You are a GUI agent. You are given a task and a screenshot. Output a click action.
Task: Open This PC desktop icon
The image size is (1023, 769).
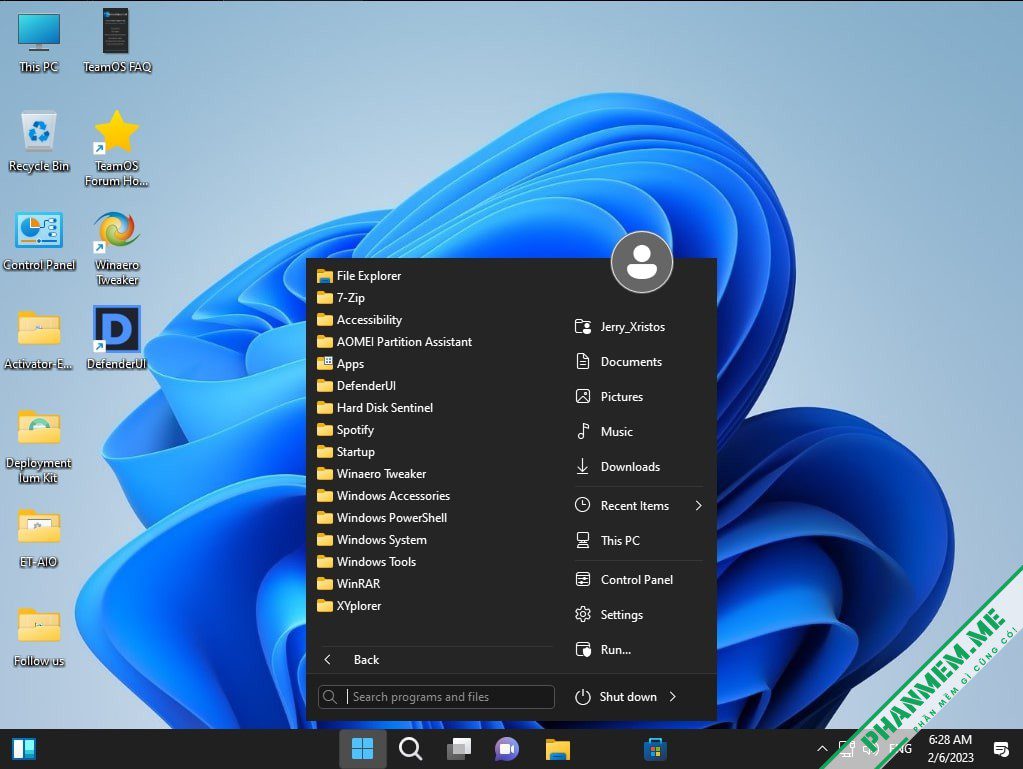pyautogui.click(x=39, y=40)
